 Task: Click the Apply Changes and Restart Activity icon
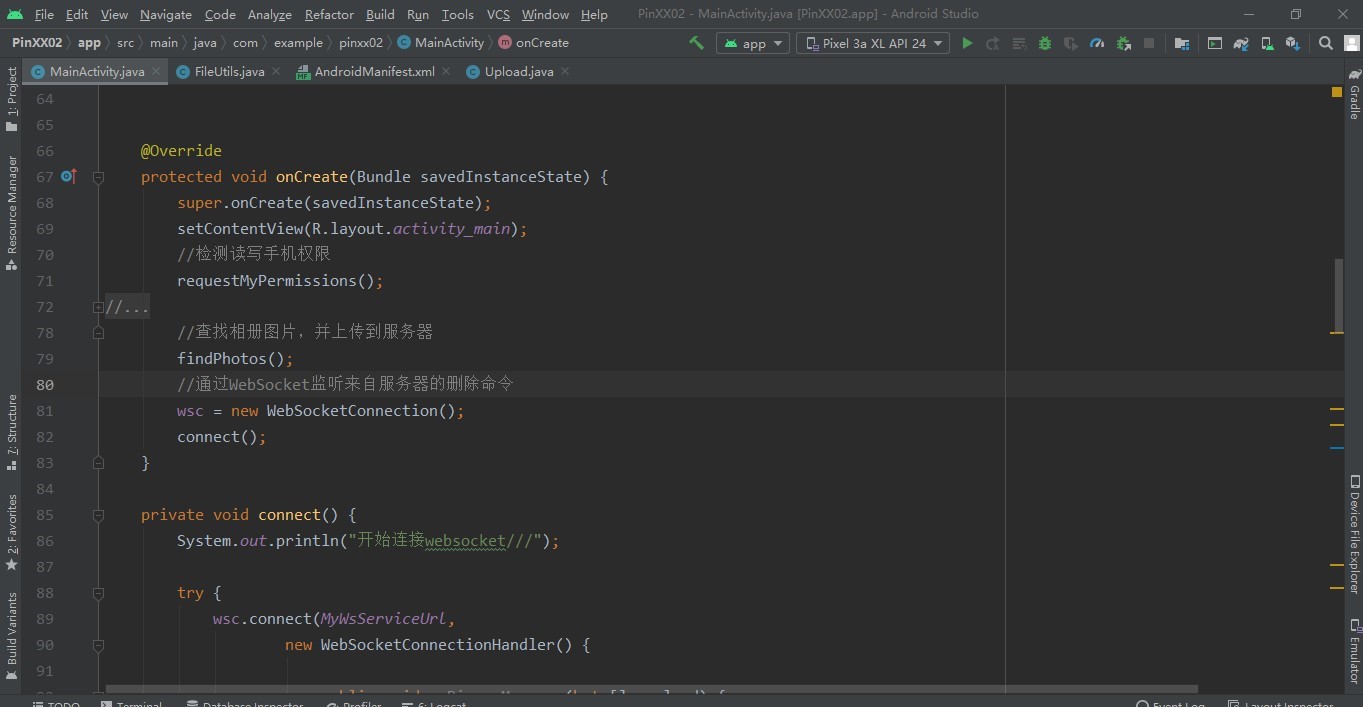(x=993, y=43)
